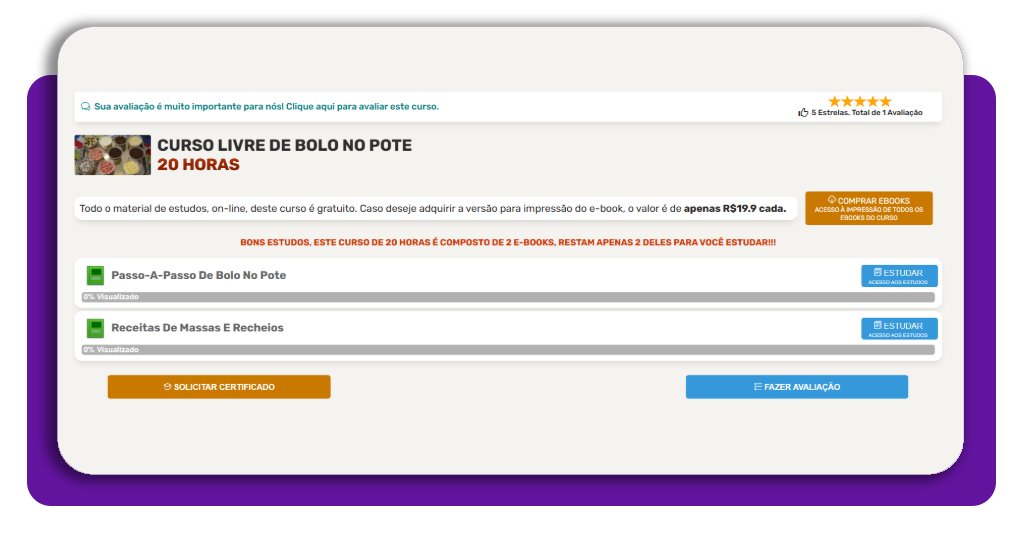
Task: Select the title Passo-A-Passo De Bolo No Pote
Action: coord(199,276)
